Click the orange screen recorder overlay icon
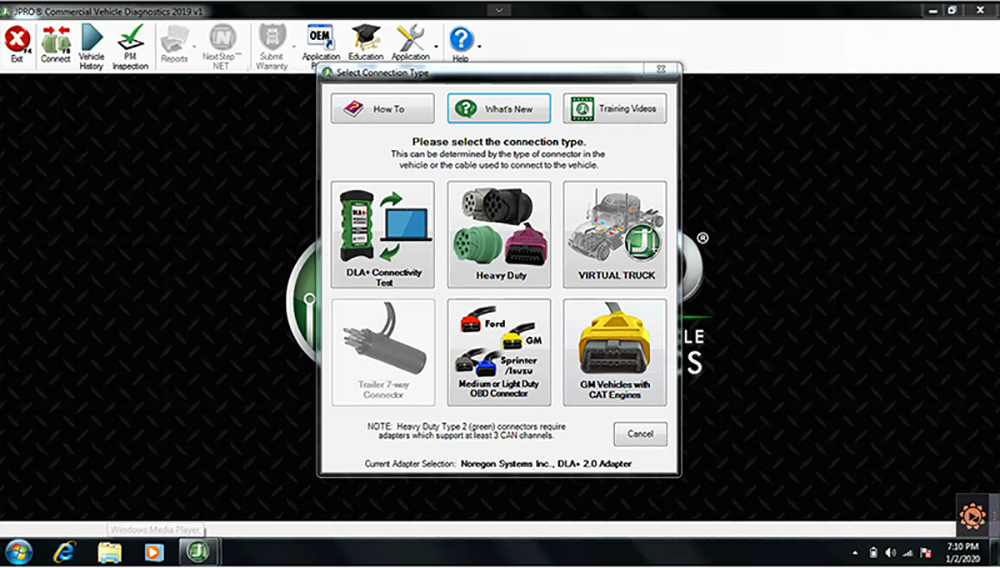Screen dimensions: 1000x568 tap(972, 516)
